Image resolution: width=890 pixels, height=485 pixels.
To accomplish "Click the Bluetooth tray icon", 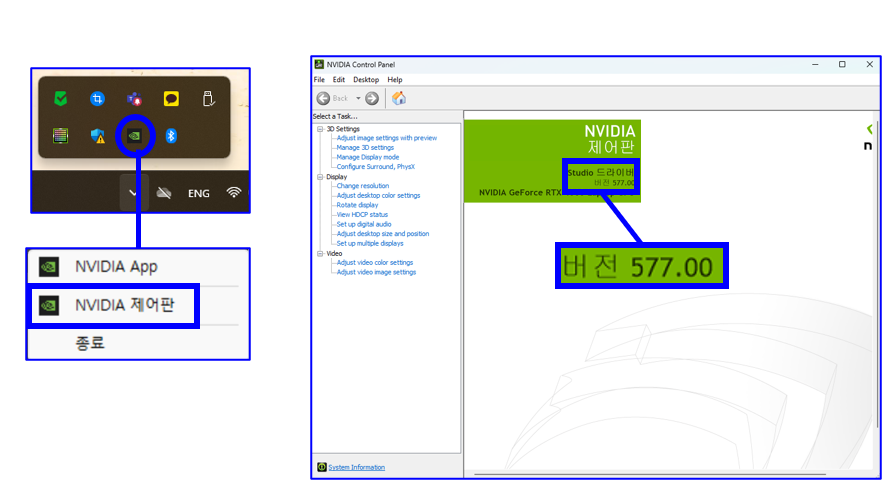I will pos(171,135).
